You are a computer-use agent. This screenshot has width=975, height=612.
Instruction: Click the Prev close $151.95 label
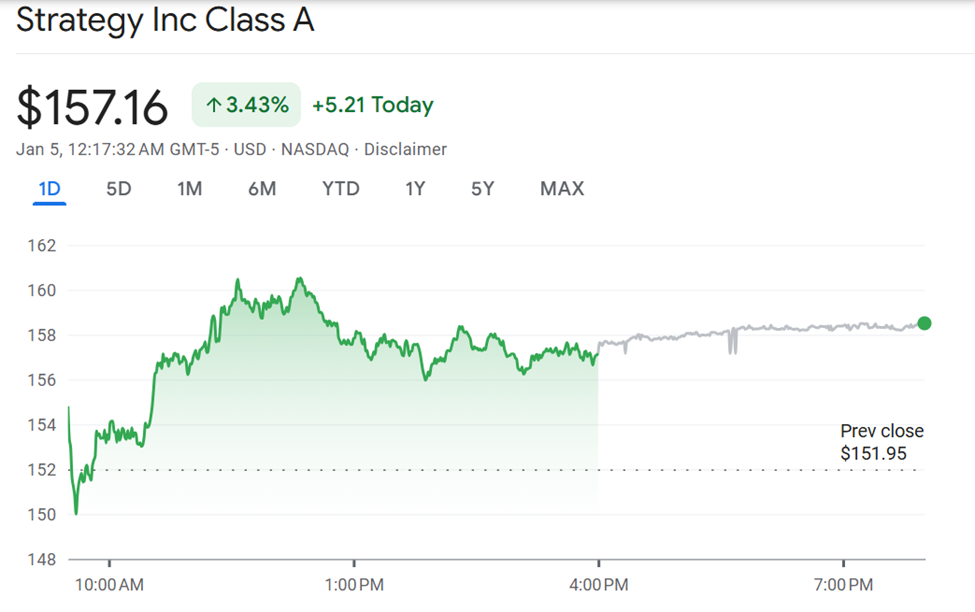(x=884, y=441)
